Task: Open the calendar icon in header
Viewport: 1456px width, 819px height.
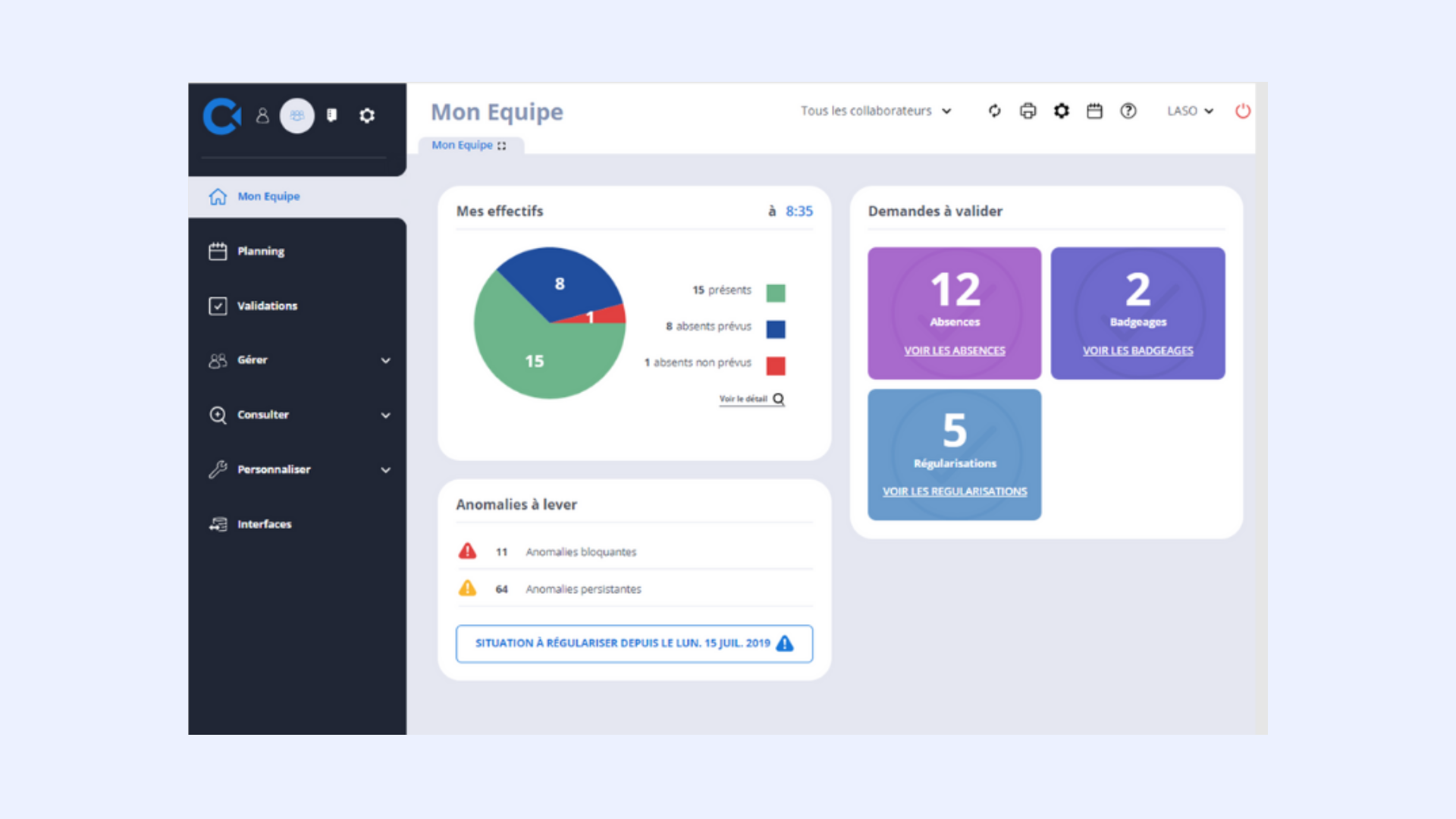Action: tap(1094, 111)
